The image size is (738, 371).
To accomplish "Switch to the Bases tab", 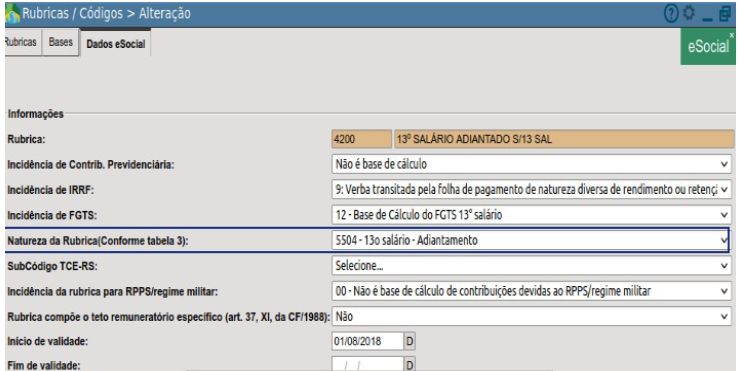I will (61, 42).
